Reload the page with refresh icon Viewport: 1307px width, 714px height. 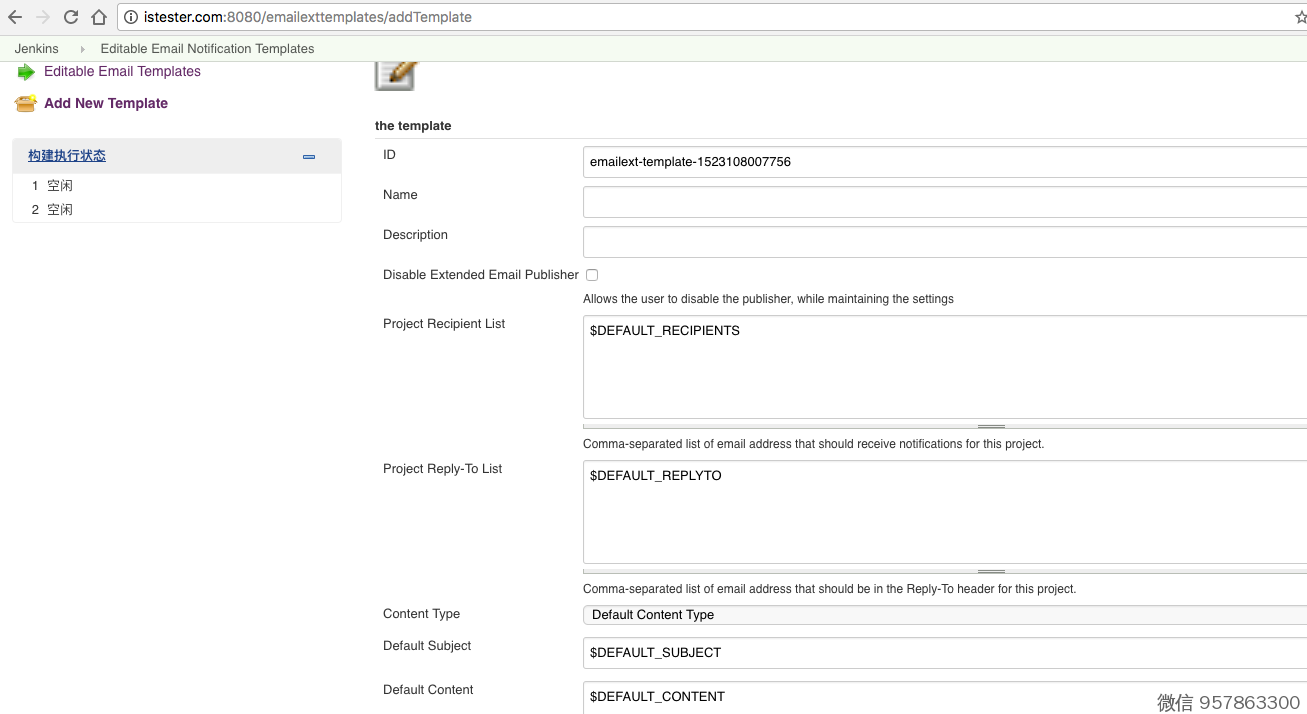tap(71, 17)
